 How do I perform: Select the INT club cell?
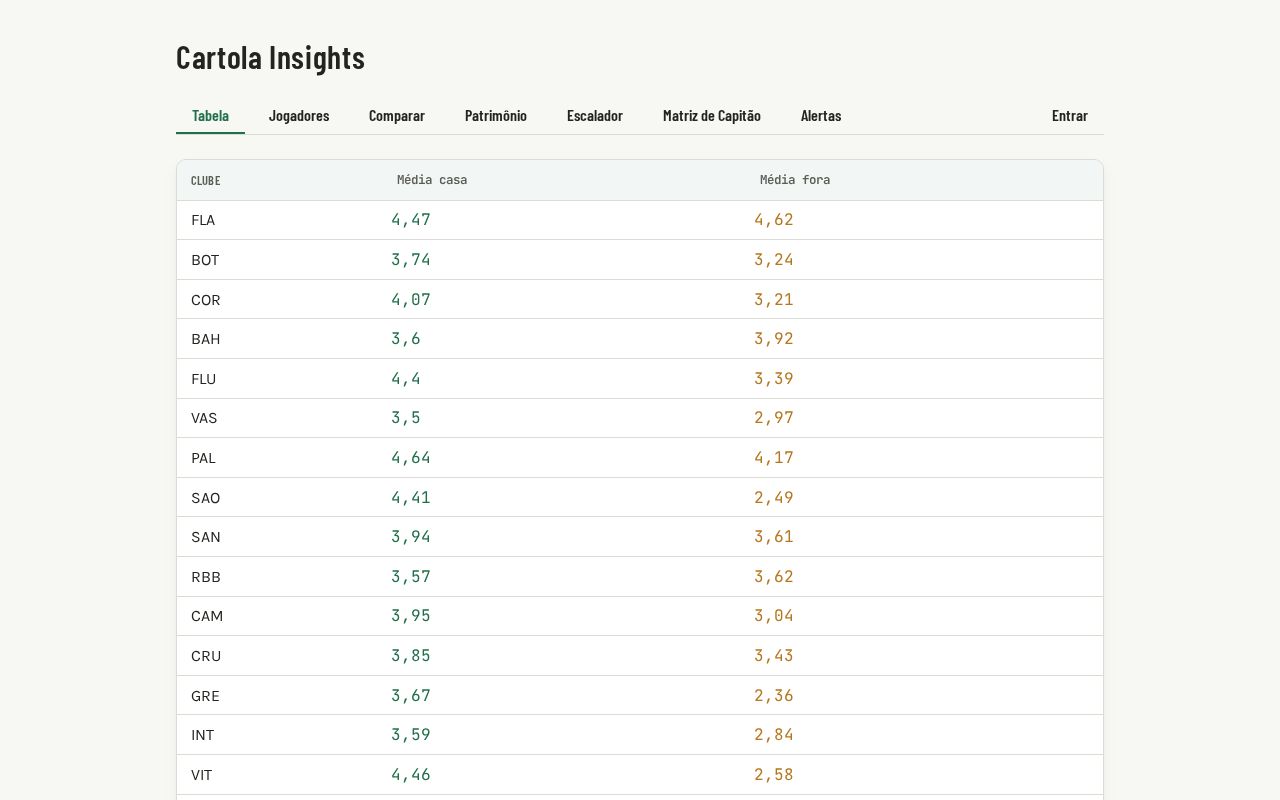203,735
